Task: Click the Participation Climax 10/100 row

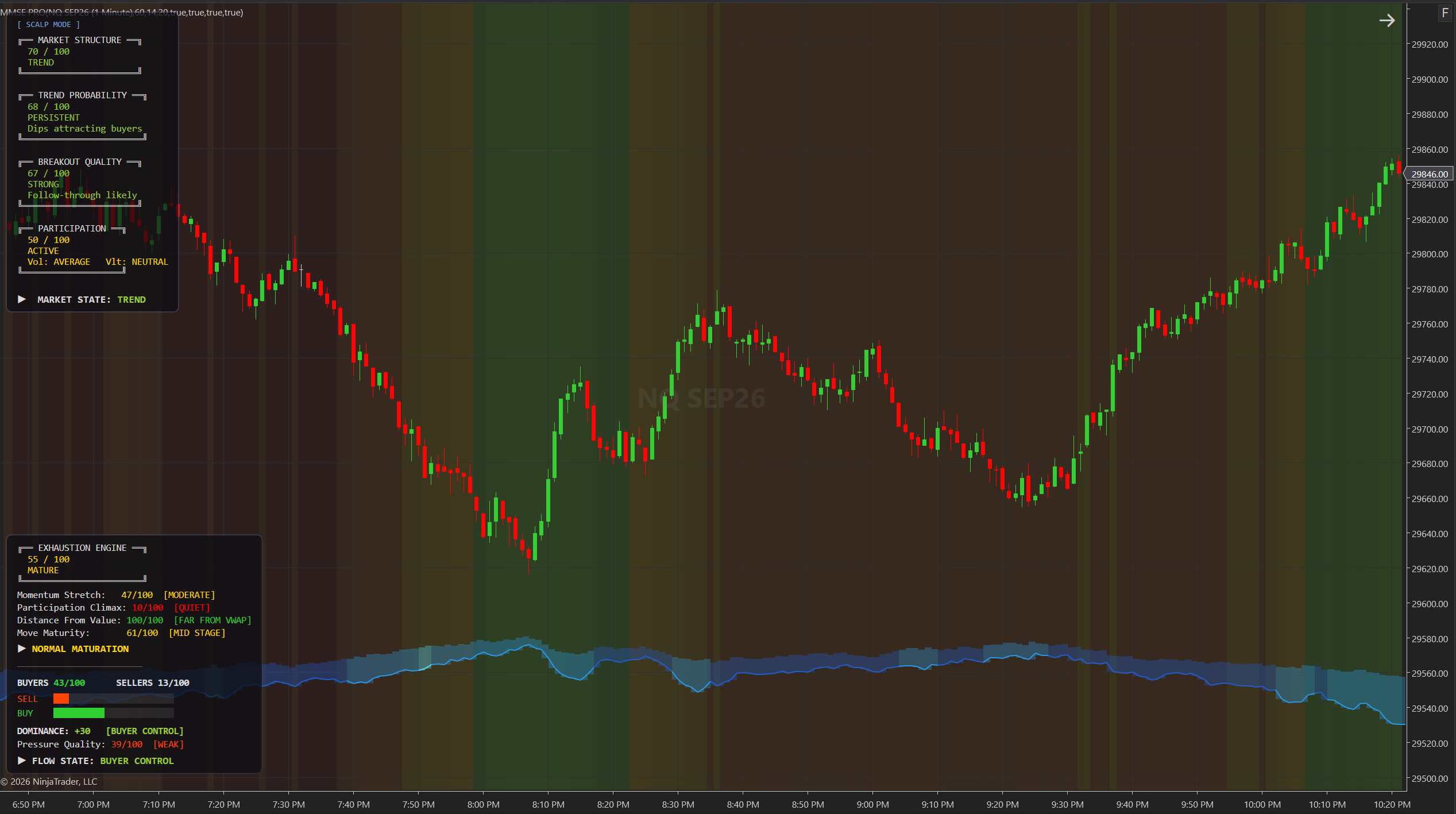Action: tap(114, 608)
